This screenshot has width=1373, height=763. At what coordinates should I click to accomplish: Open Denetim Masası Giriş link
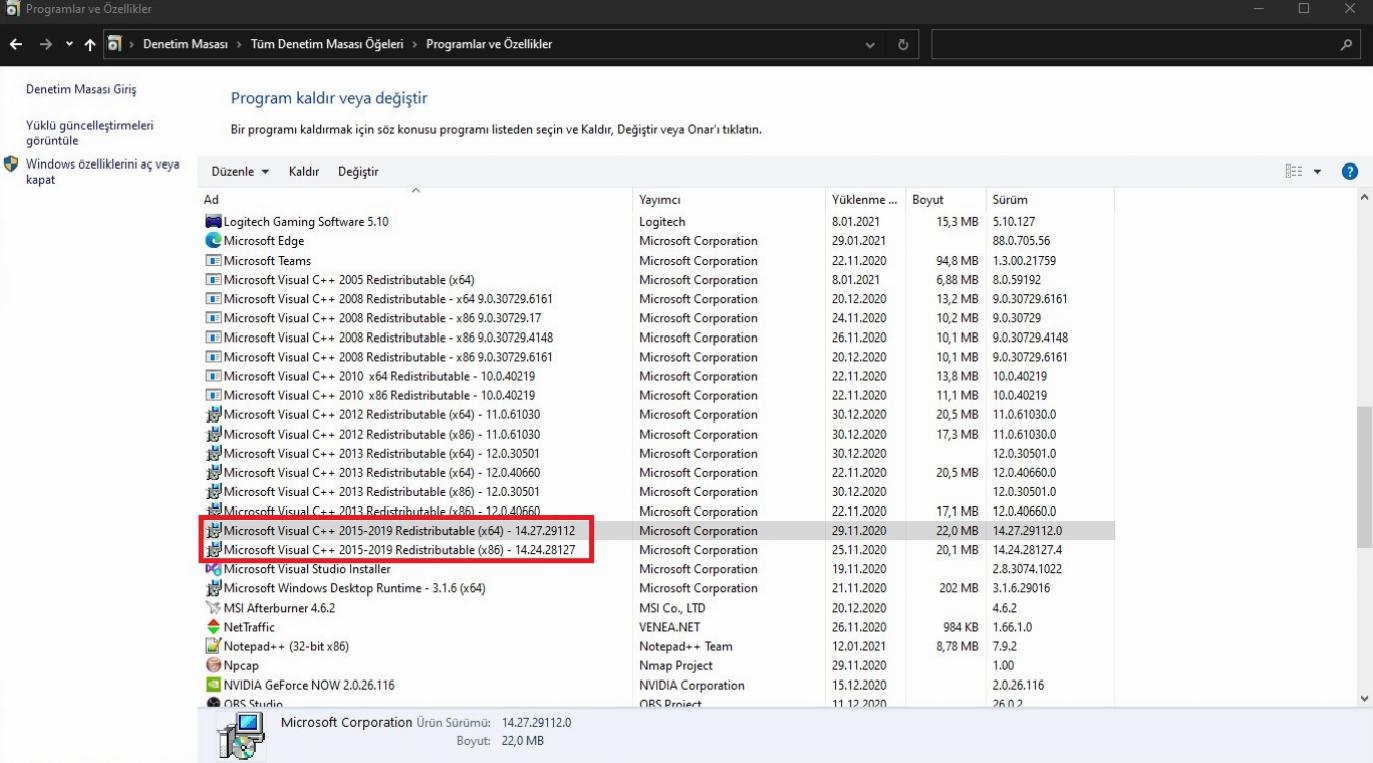point(81,89)
